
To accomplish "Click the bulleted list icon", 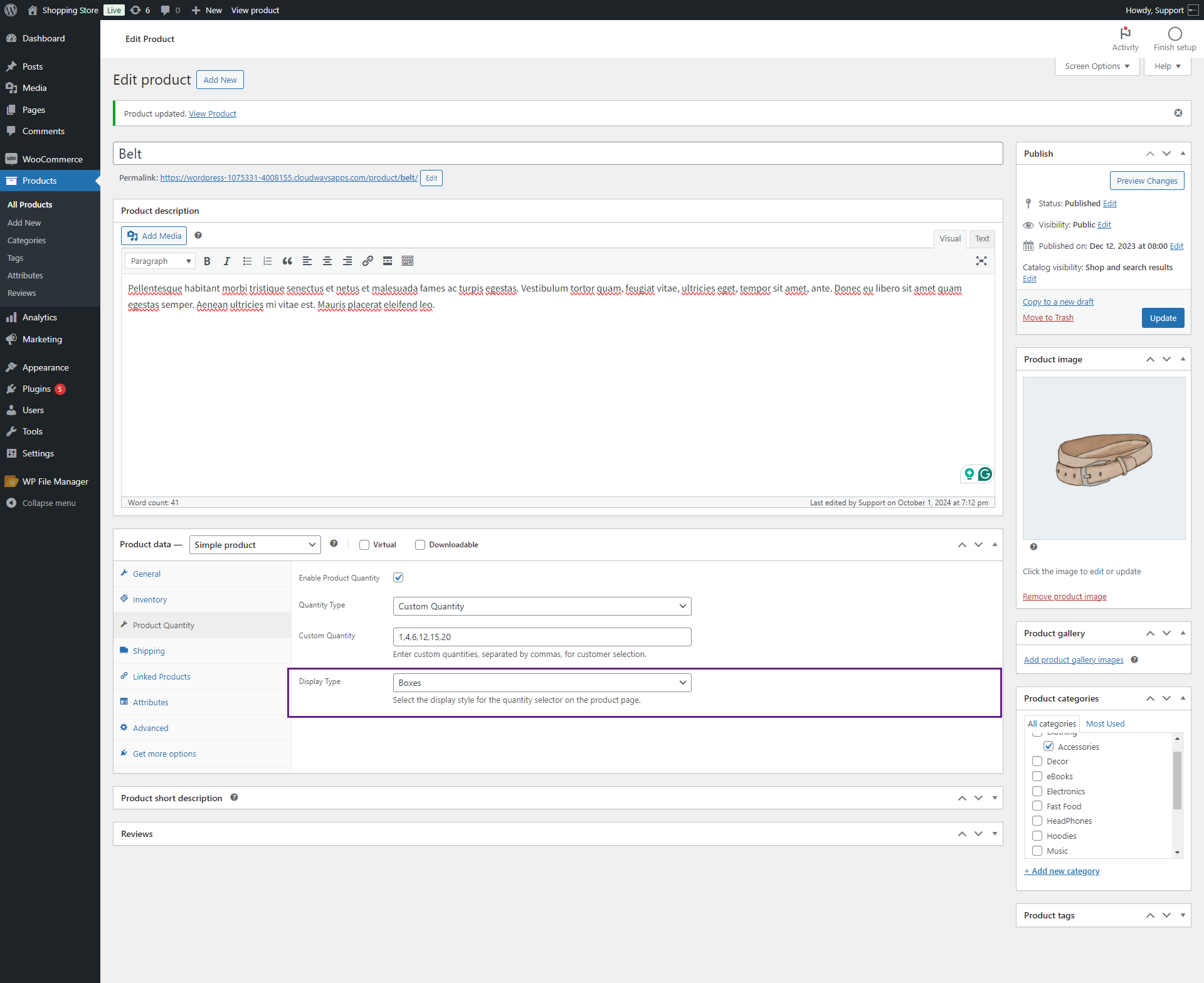I will [247, 261].
